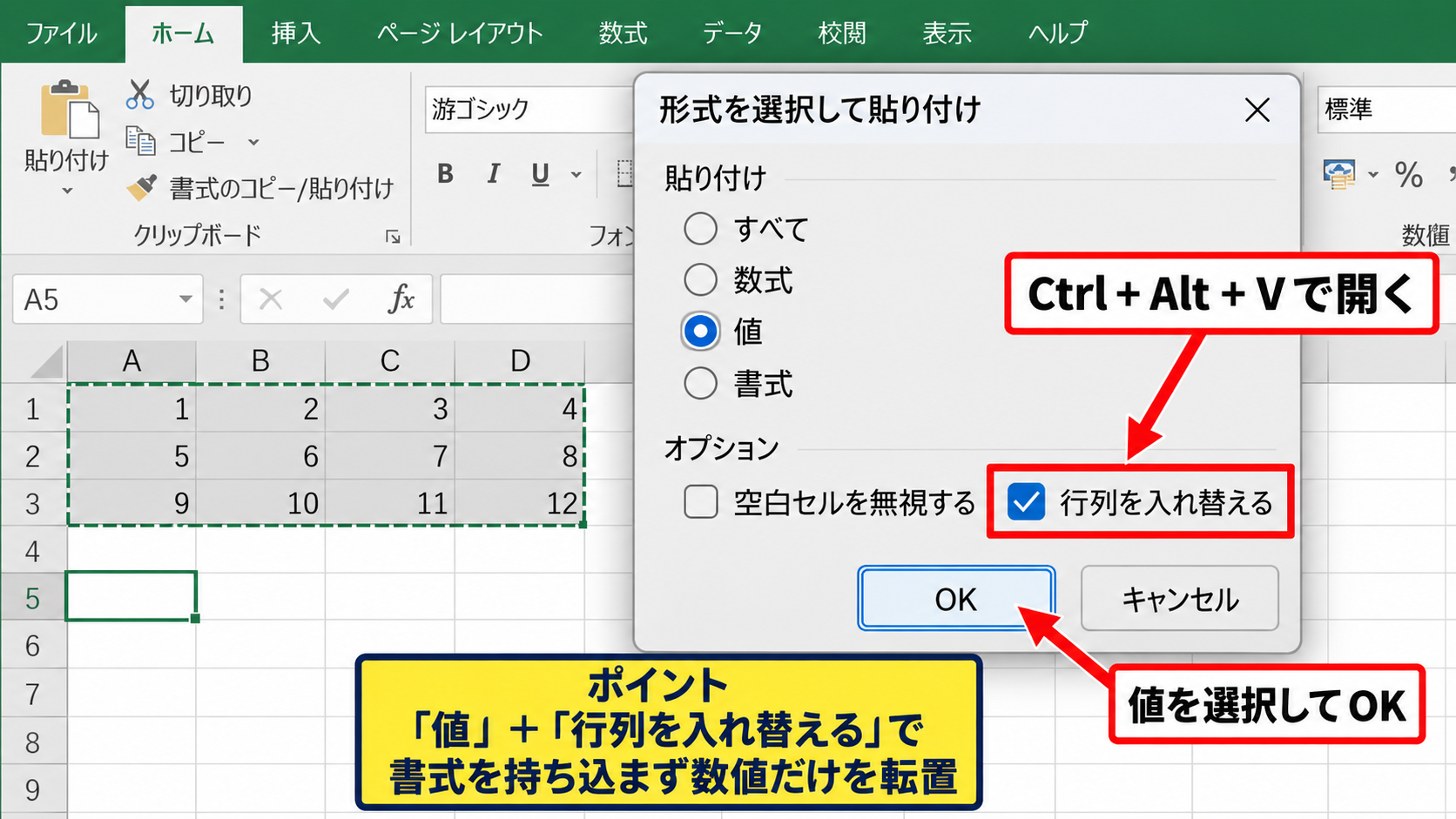The width and height of the screenshot is (1456, 819).
Task: Click the percent style icon
Action: [1408, 174]
